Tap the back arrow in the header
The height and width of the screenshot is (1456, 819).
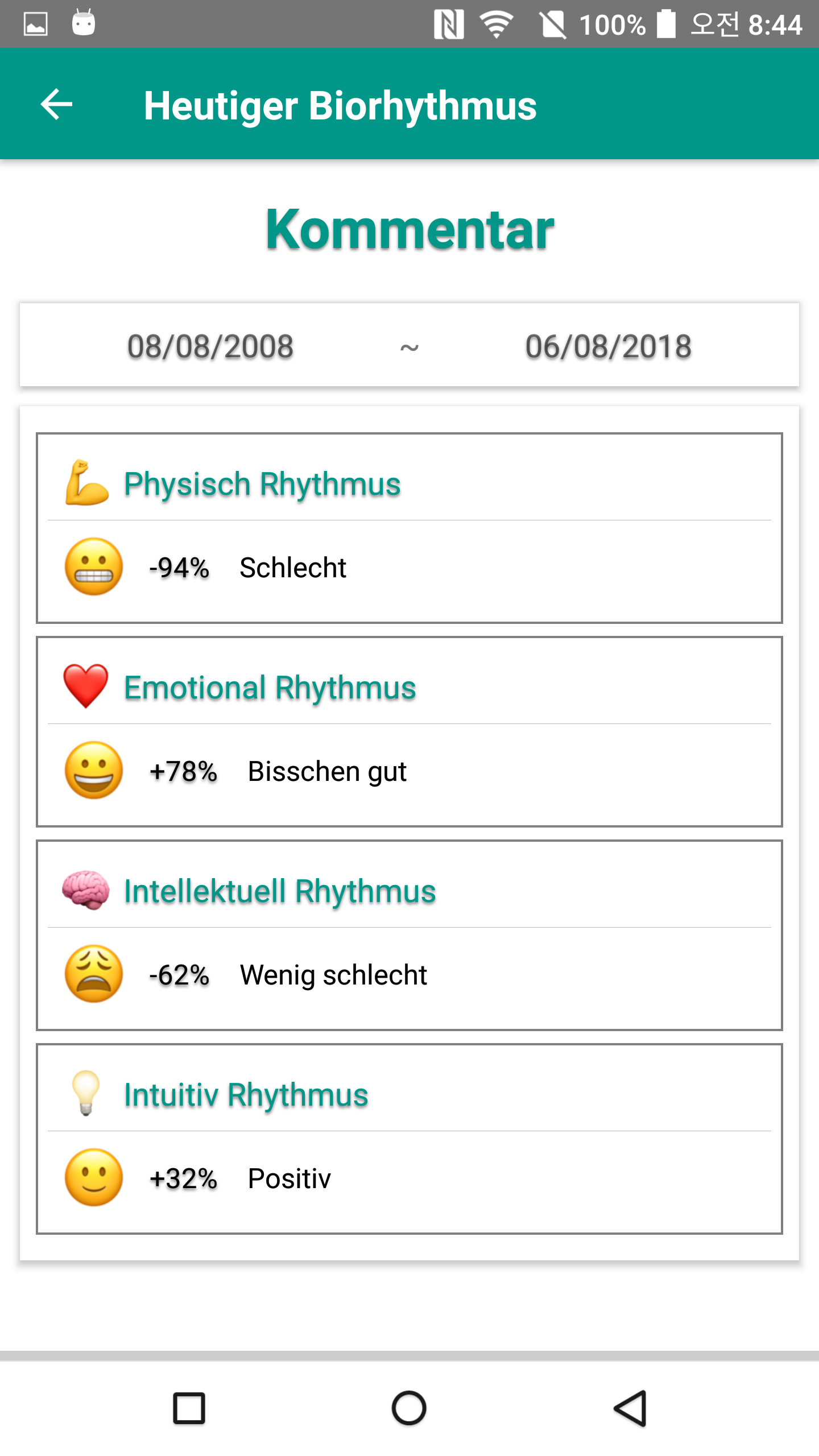click(56, 105)
